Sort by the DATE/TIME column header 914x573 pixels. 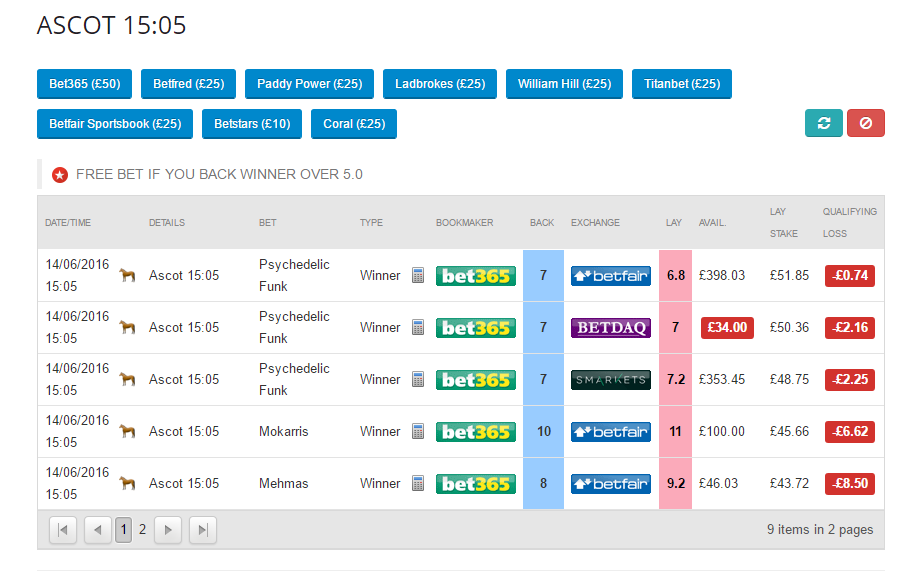coord(68,223)
